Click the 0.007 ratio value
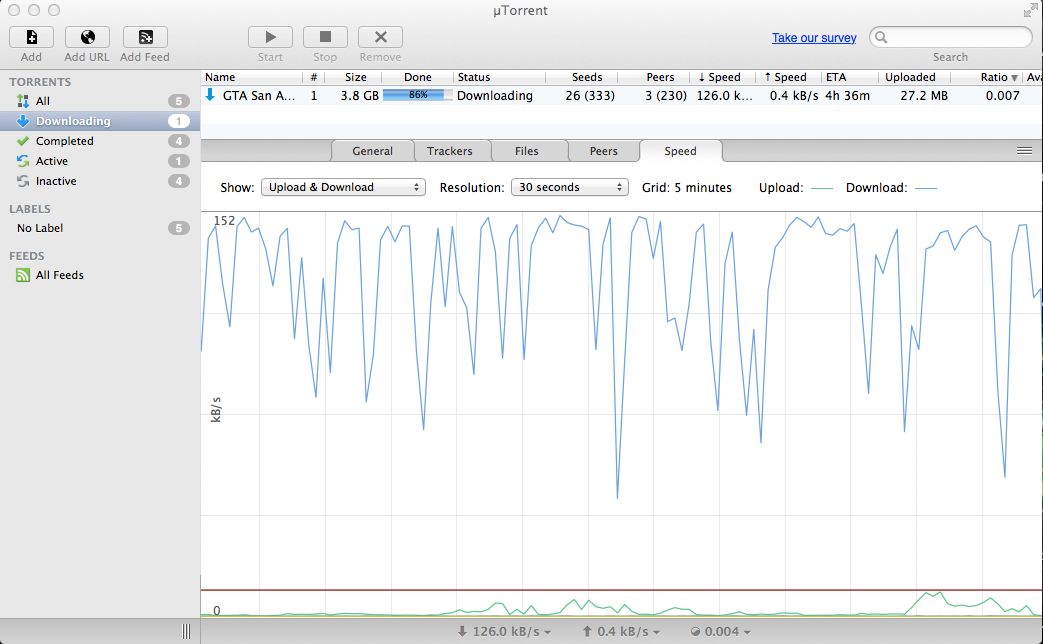 point(1002,96)
